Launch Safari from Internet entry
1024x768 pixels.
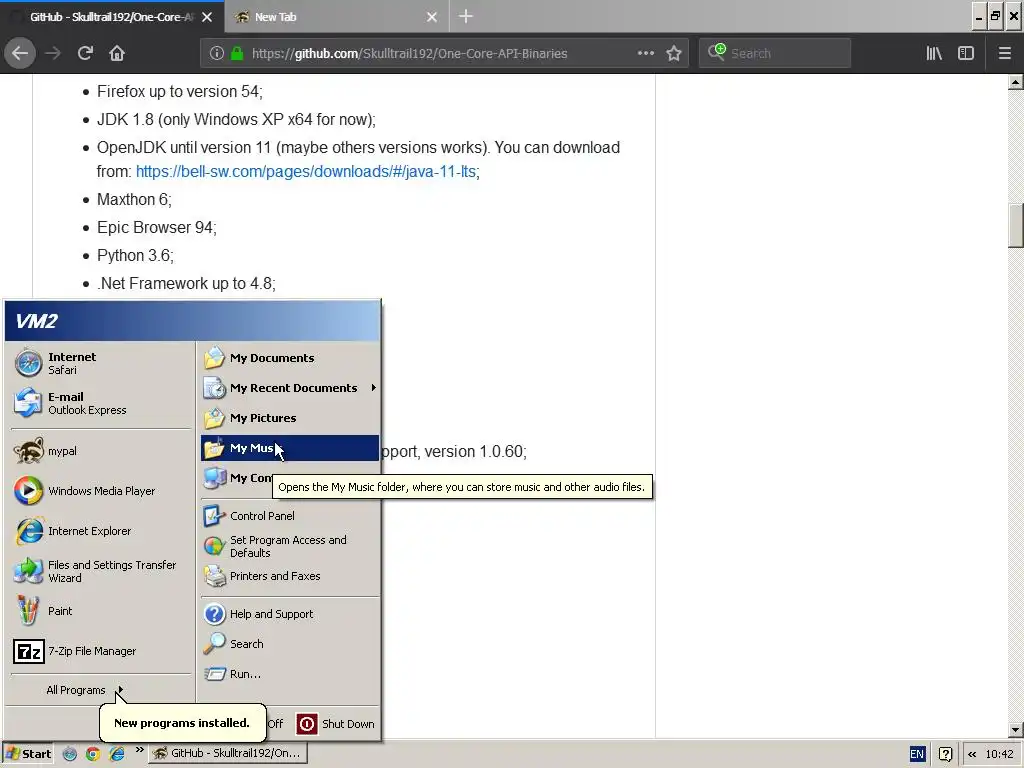(x=101, y=363)
